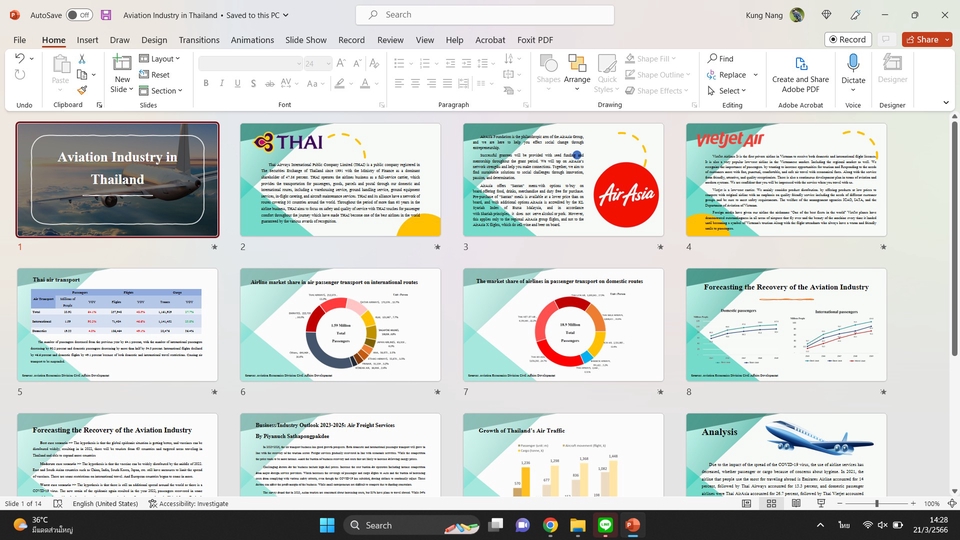Open Reading View from status bar
This screenshot has width=960, height=540.
pos(796,503)
